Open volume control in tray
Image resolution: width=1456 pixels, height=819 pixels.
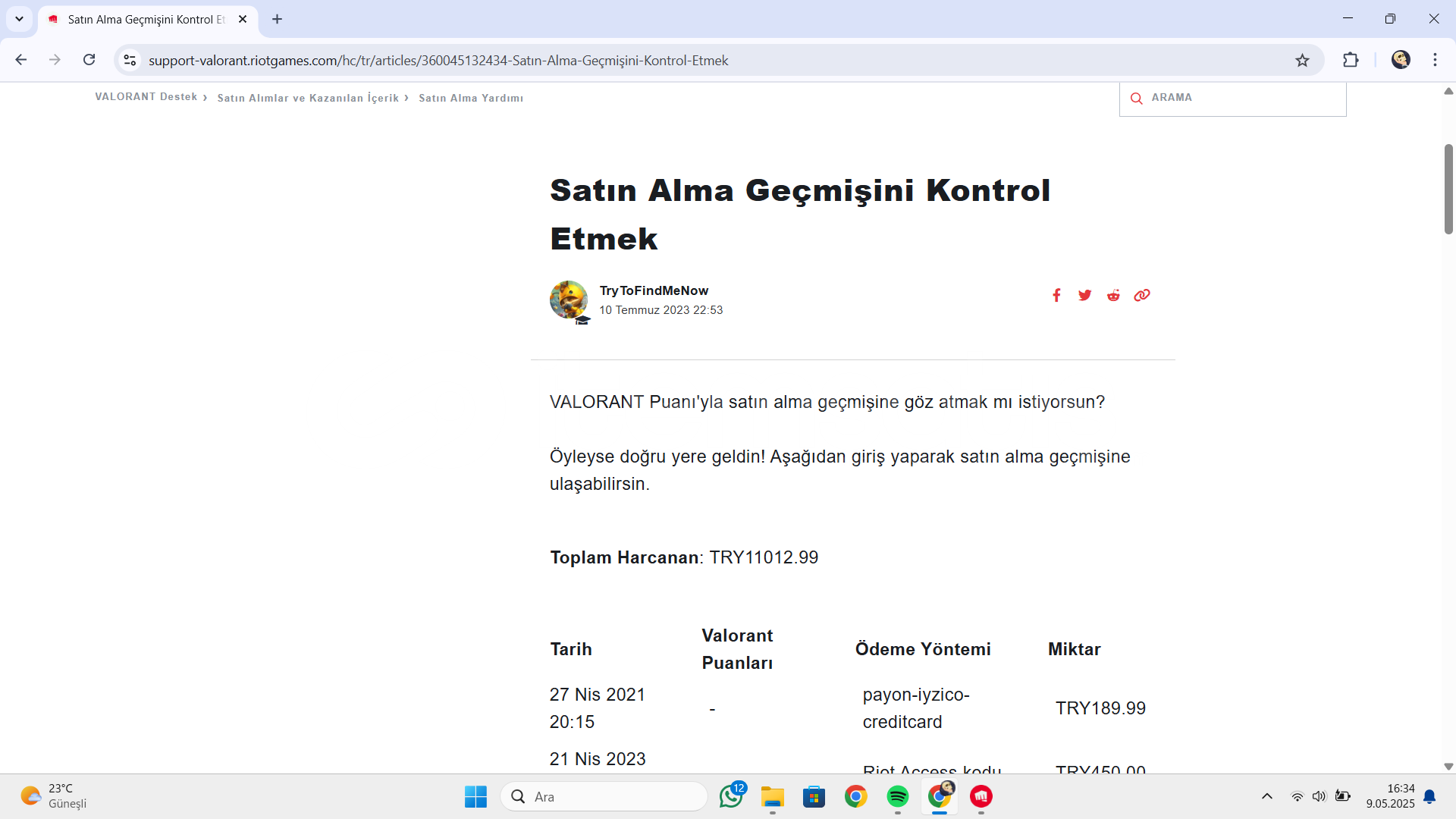1319,796
